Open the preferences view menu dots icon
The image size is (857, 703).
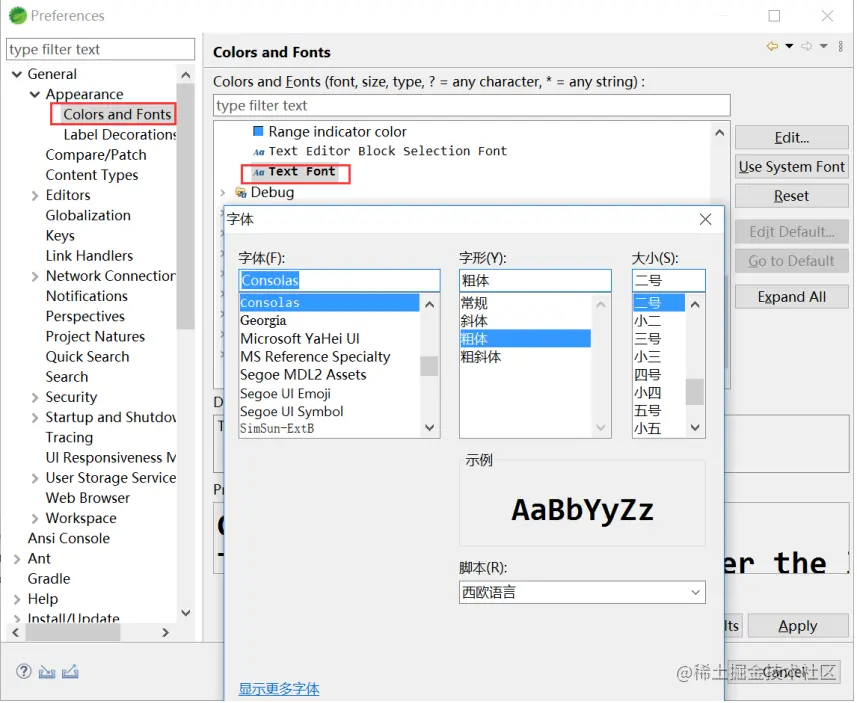(843, 46)
